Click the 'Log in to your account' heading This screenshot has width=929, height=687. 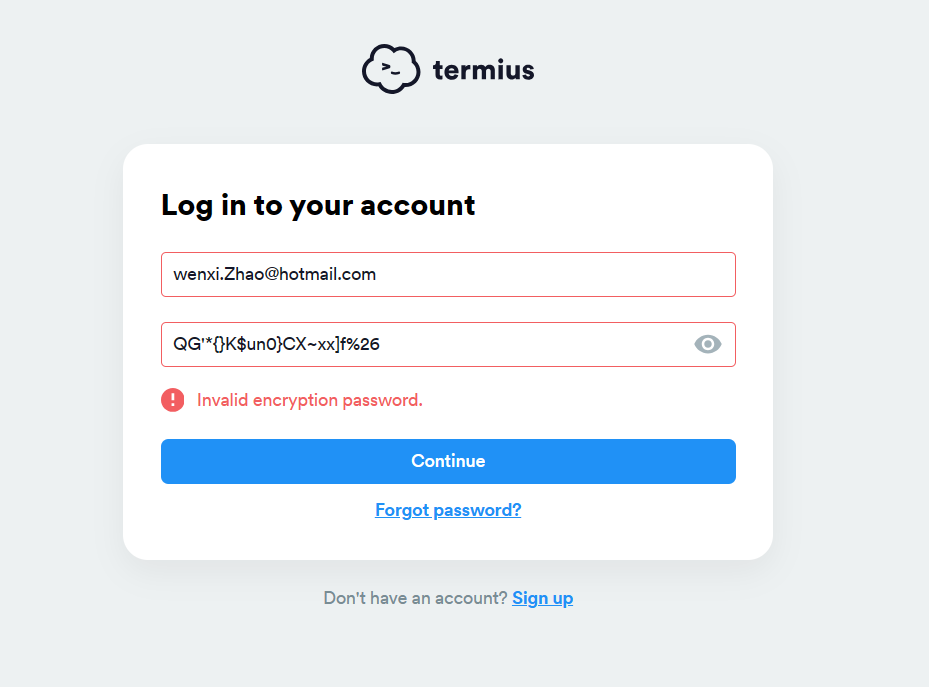pos(318,206)
